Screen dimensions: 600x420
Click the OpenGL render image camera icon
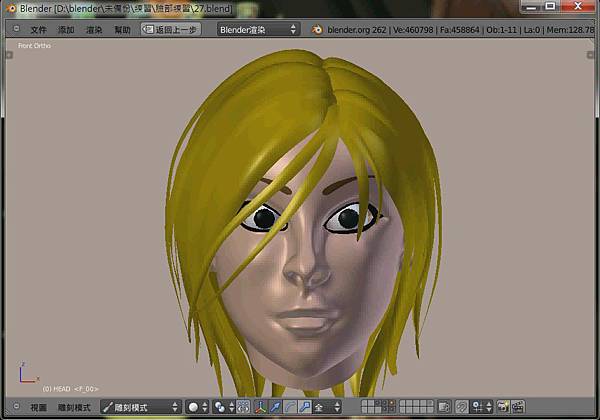[x=501, y=407]
